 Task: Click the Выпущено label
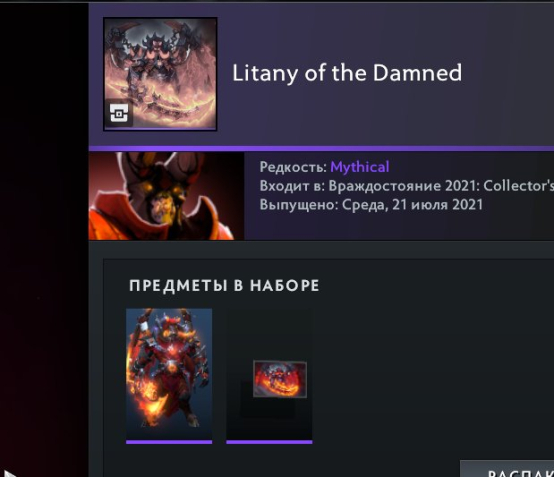[x=299, y=205]
